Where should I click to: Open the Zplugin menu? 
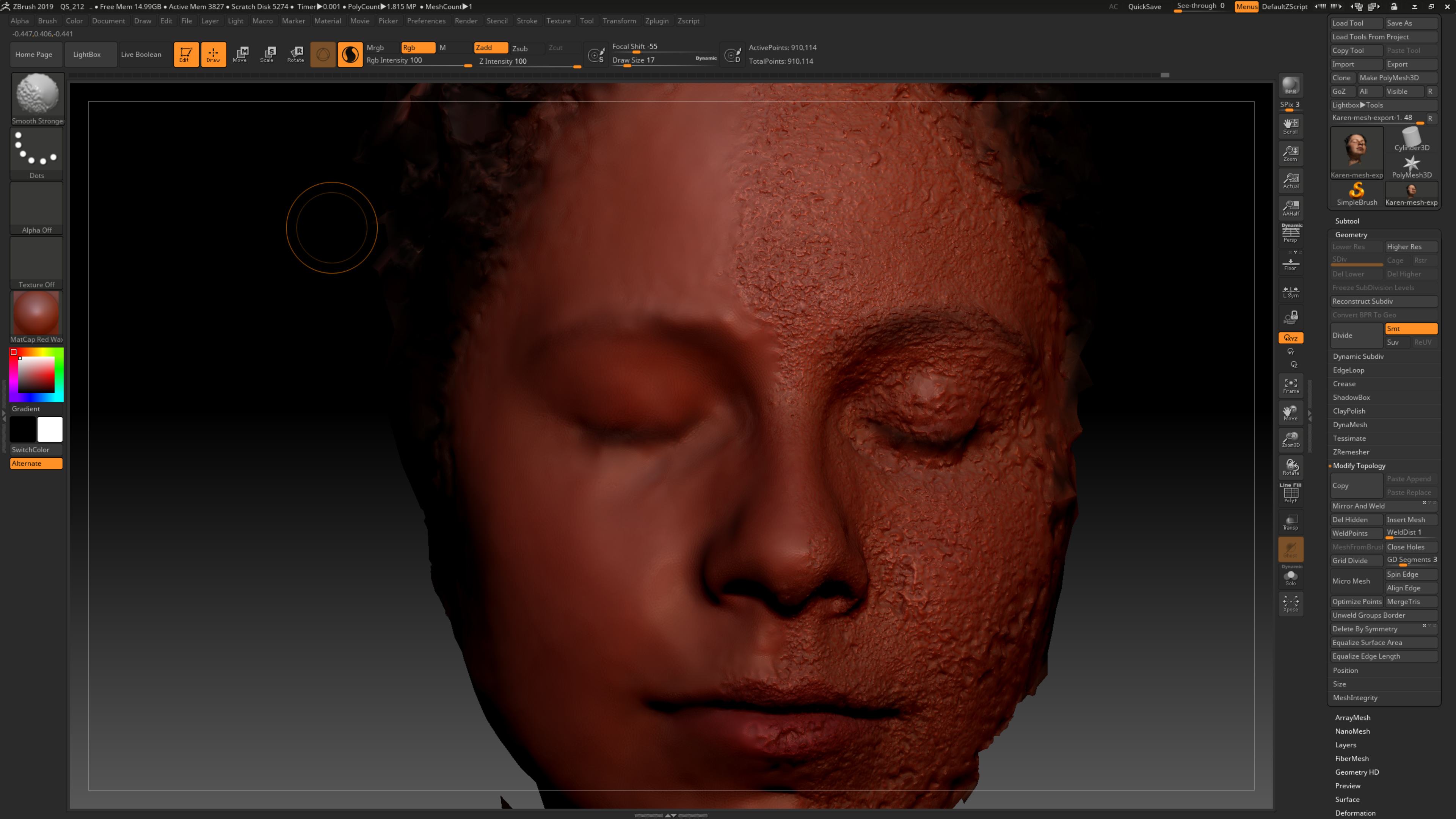click(656, 21)
